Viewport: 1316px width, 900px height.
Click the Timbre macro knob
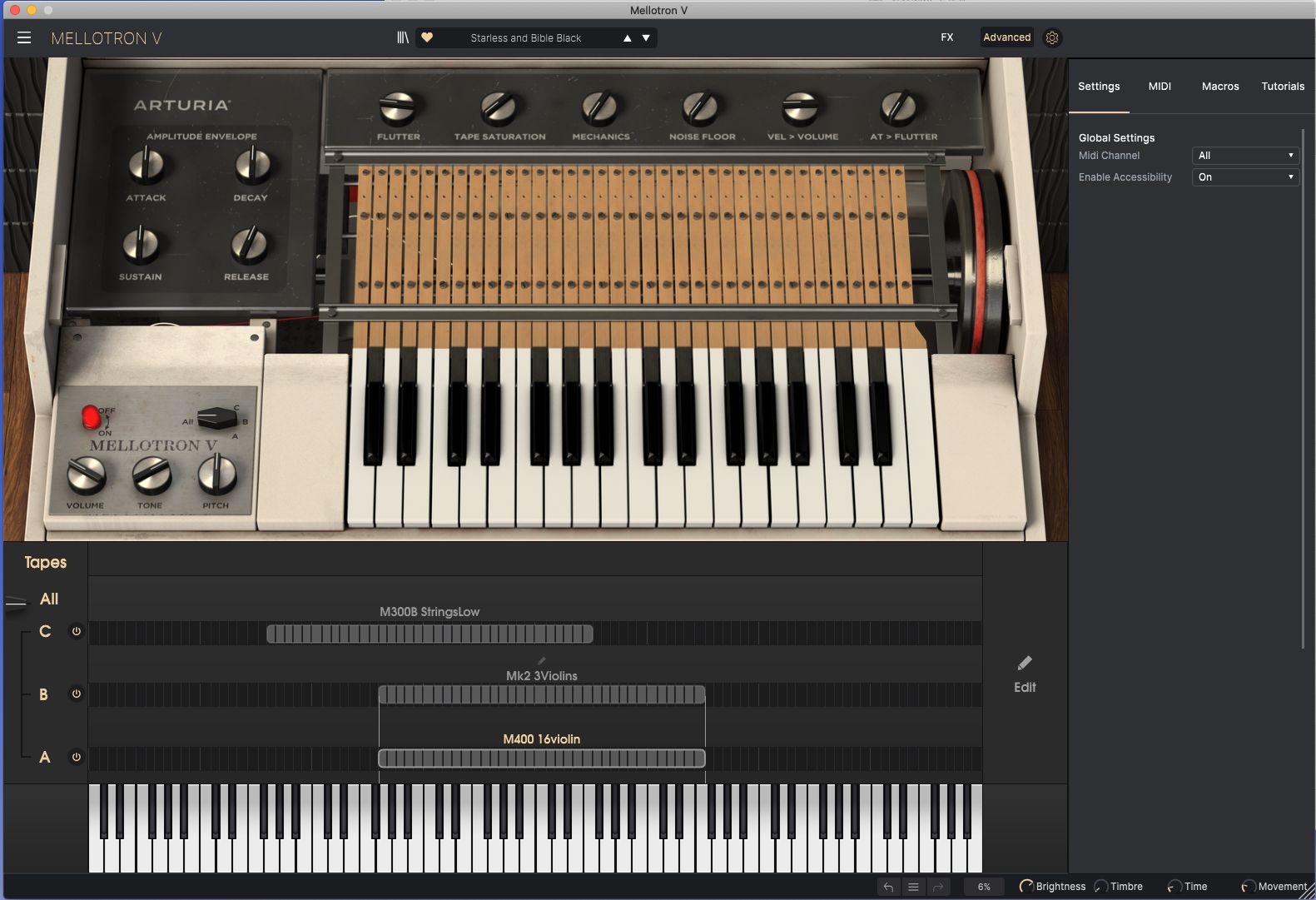[1100, 887]
